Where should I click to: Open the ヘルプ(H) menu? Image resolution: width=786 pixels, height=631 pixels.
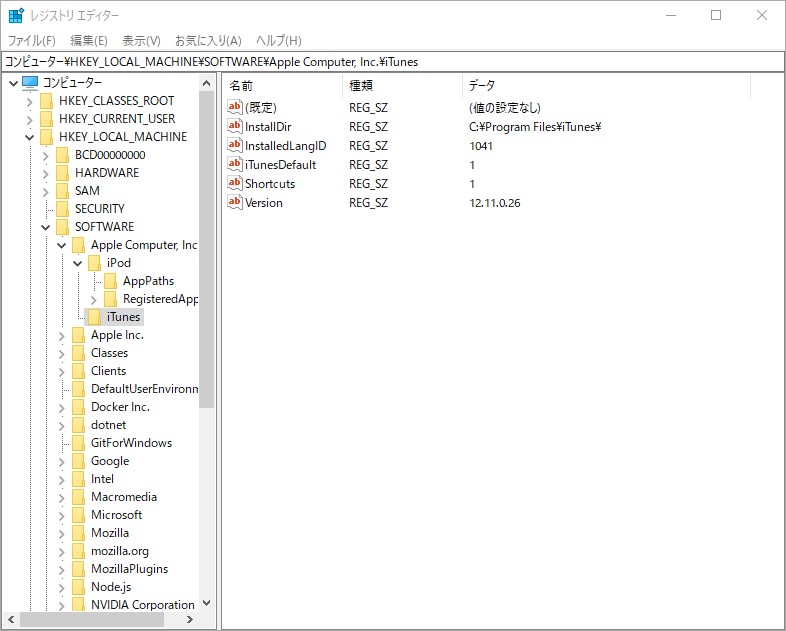coord(279,41)
